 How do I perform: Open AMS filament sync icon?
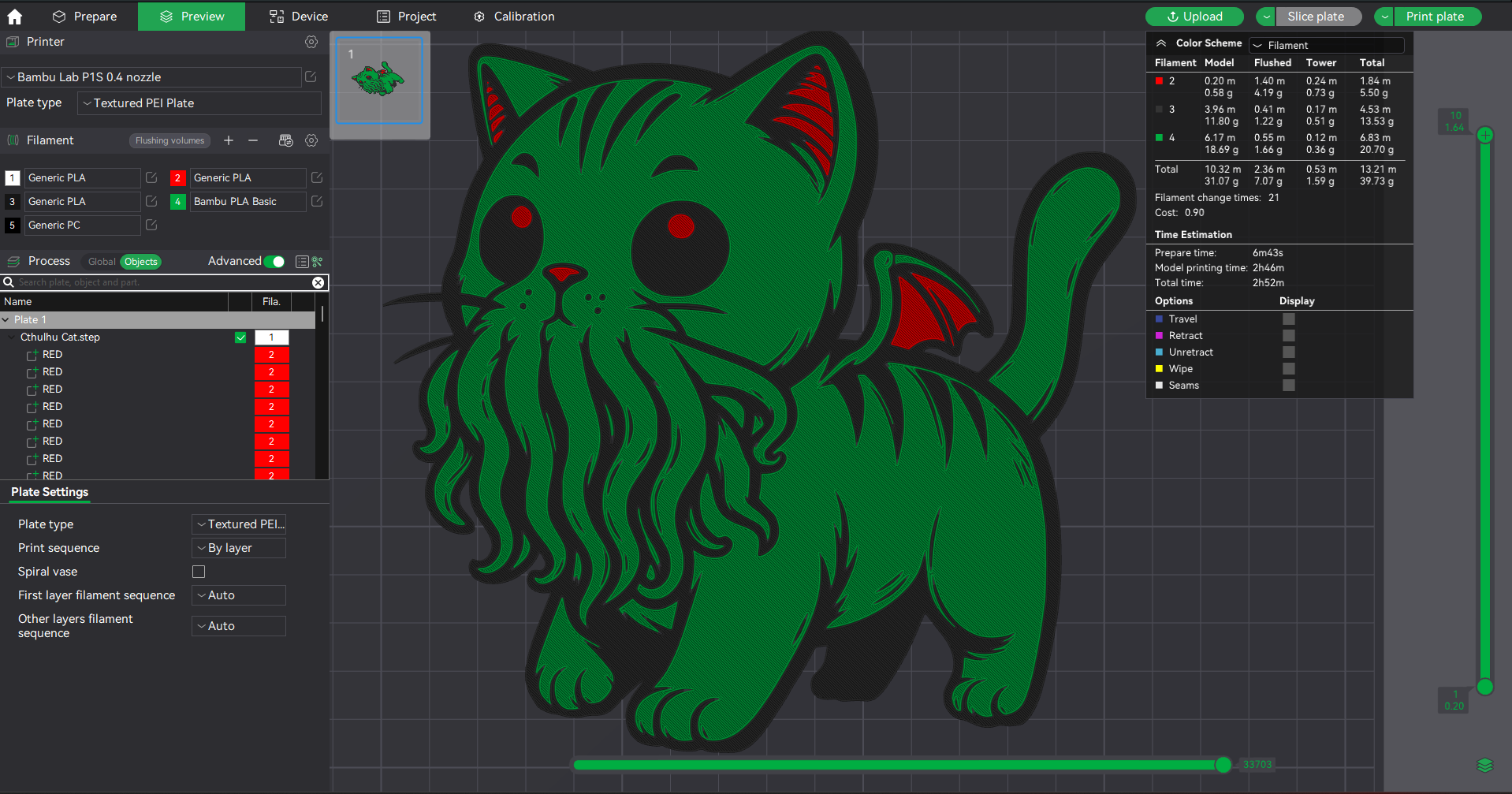pyautogui.click(x=286, y=140)
